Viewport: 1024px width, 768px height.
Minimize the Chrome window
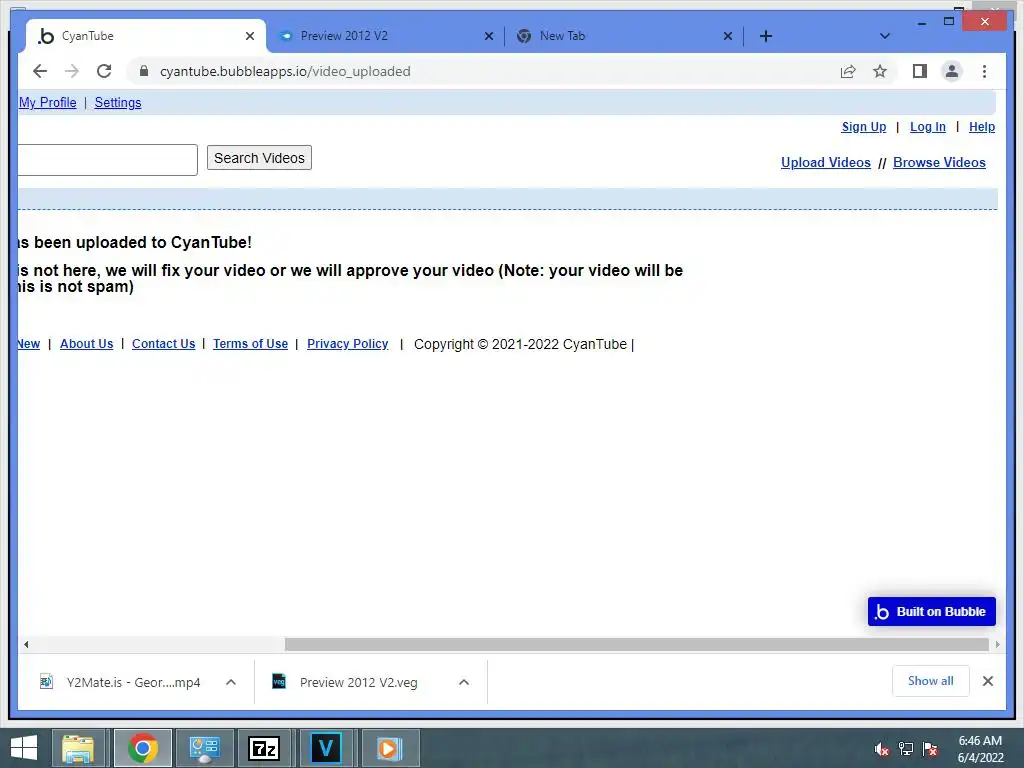click(921, 23)
